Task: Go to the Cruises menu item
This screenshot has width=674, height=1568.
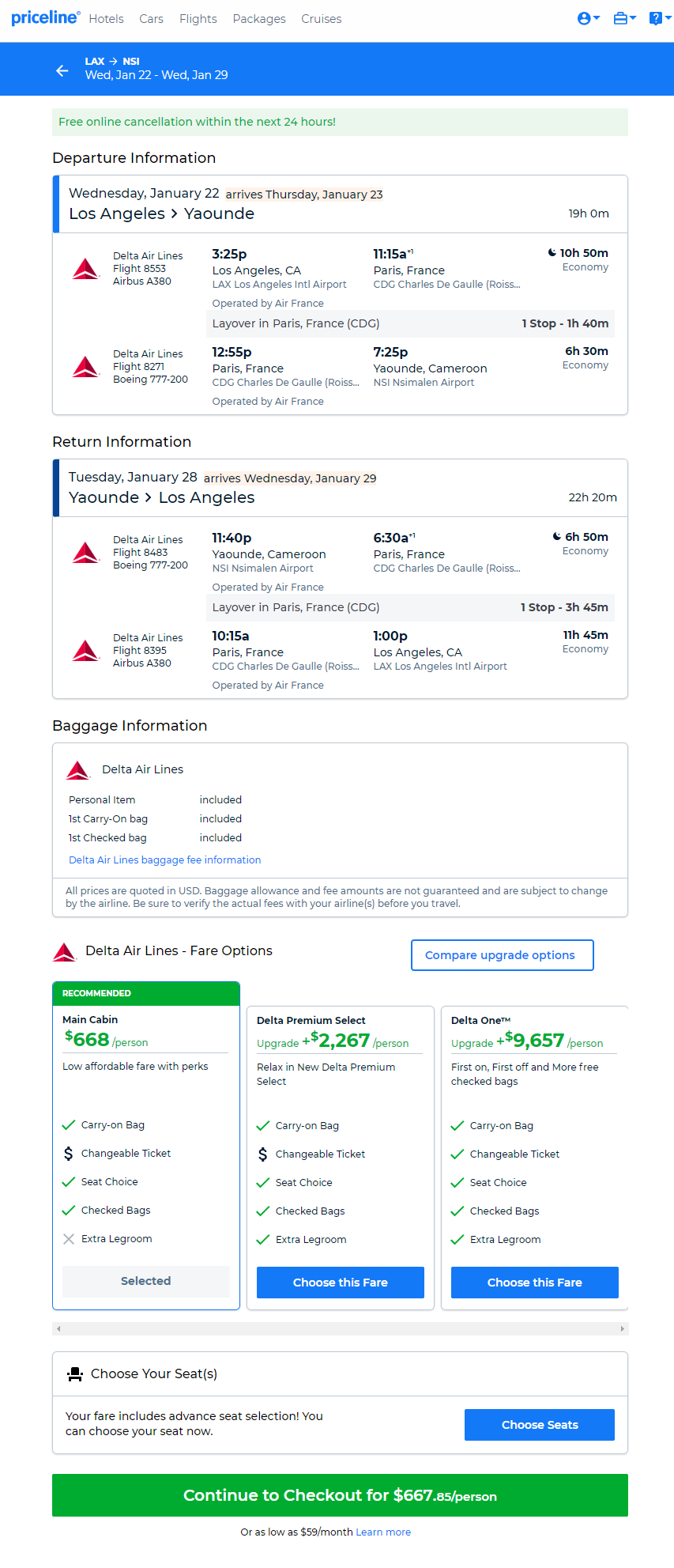Action: pos(322,18)
